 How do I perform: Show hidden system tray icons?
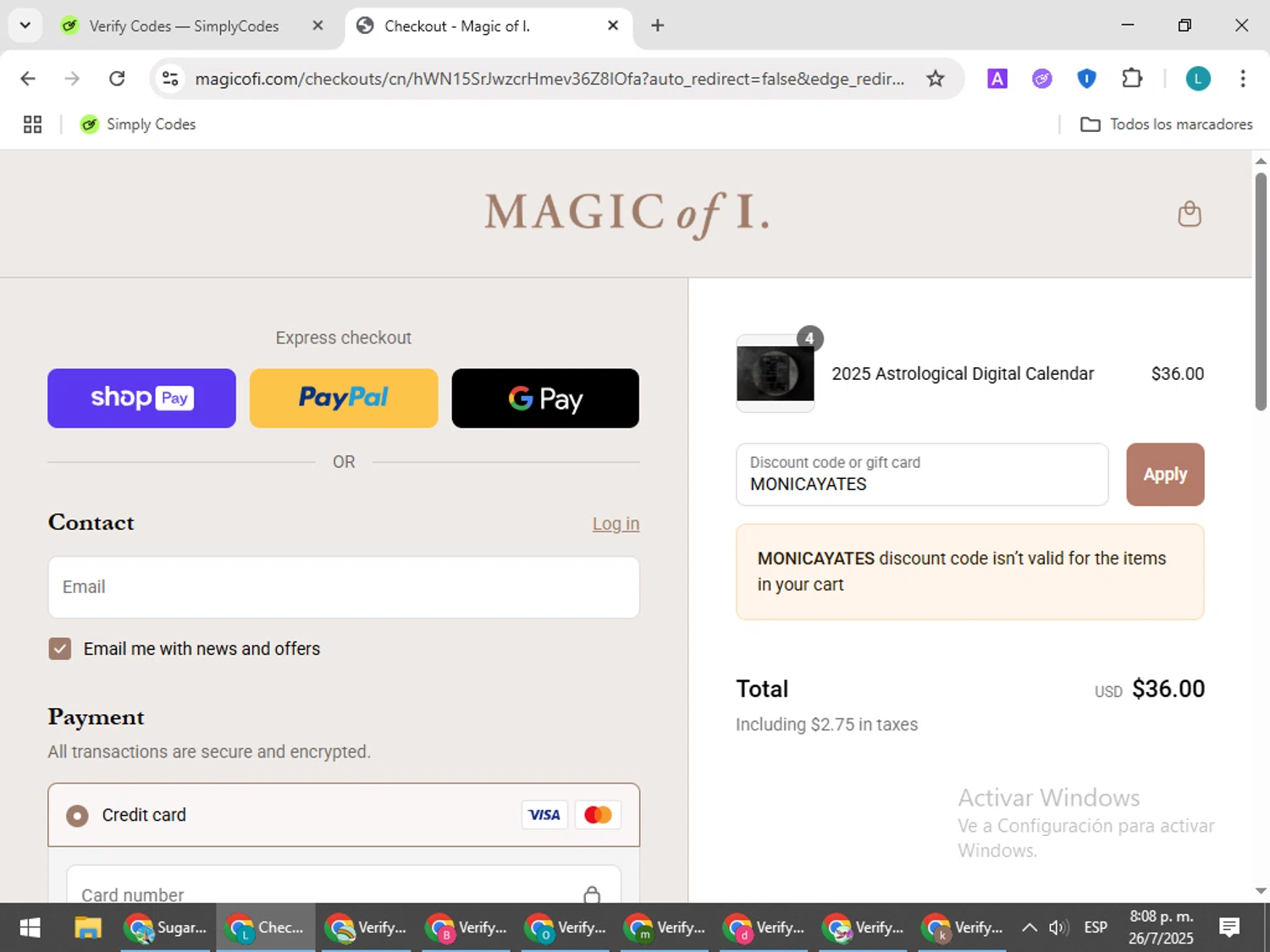tap(1029, 928)
